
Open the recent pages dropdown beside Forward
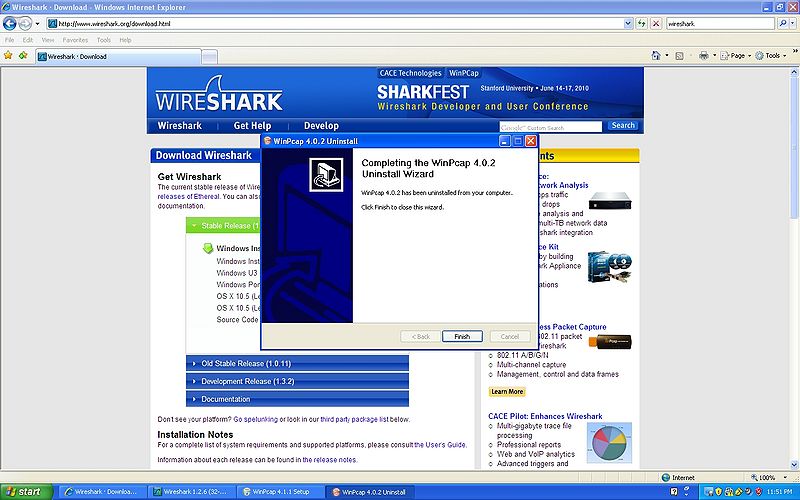click(x=37, y=24)
